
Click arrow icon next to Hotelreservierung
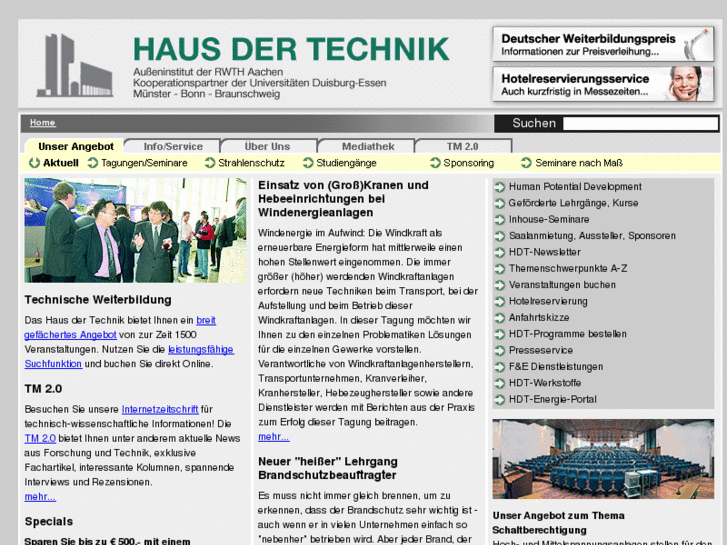point(499,301)
